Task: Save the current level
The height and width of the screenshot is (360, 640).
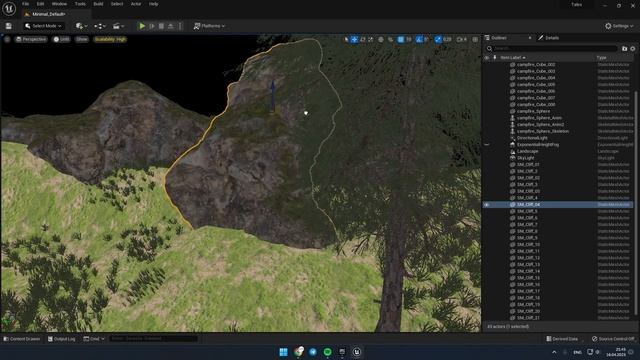Action: [9, 26]
